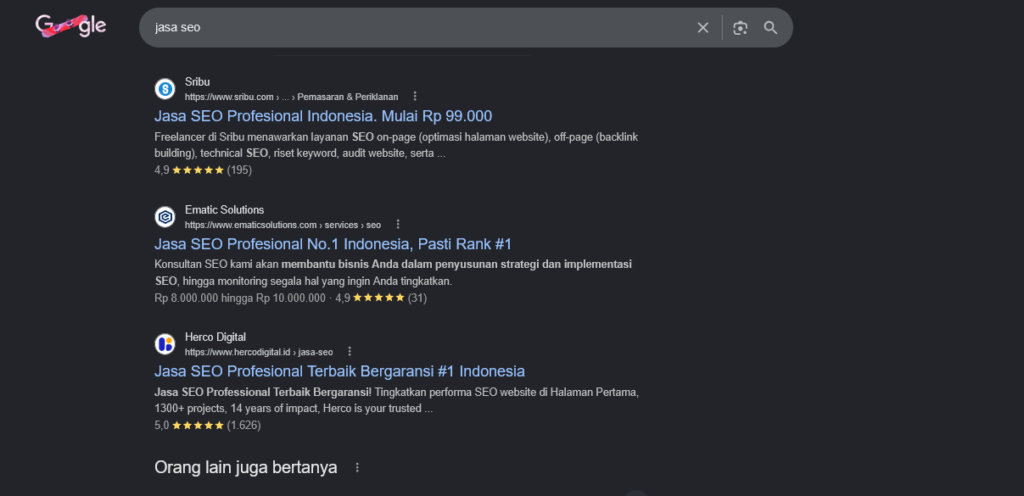The image size is (1024, 496).
Task: Click the 5,0 rating with (1.626) reviews
Action: [208, 426]
